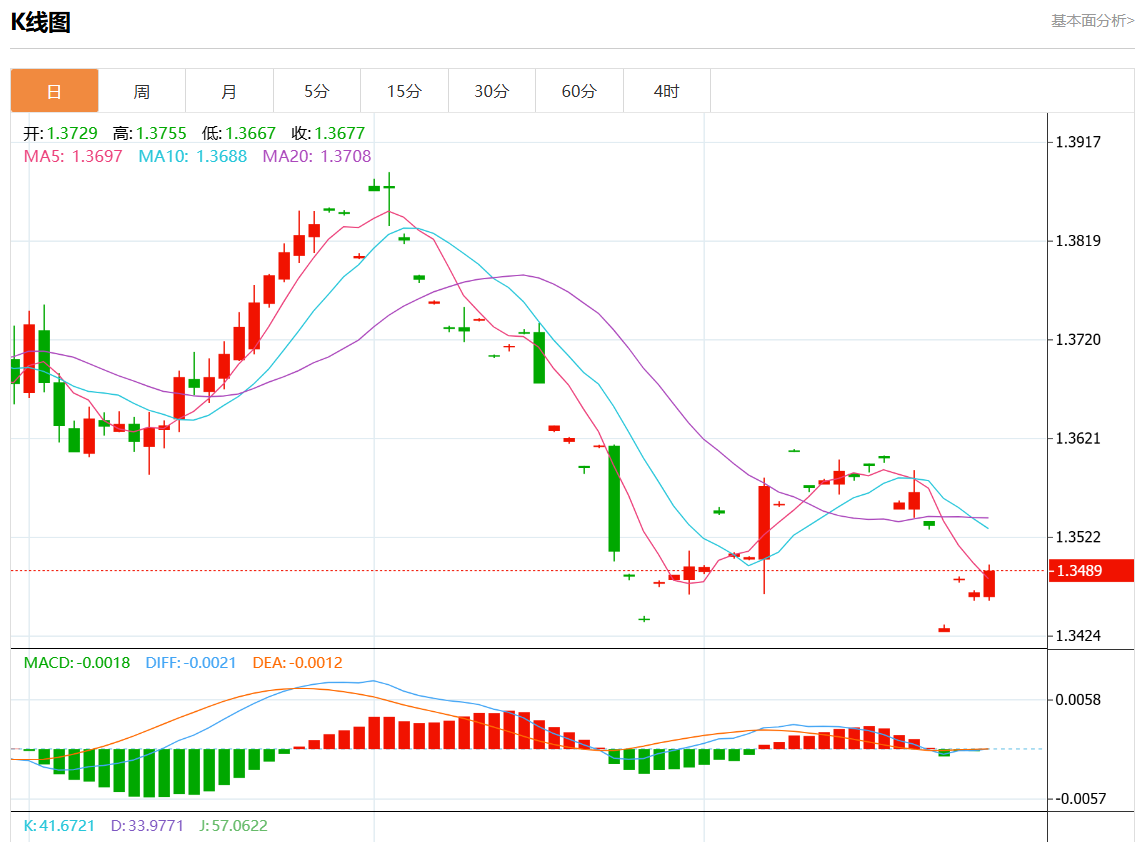Choose the 15分 interval tab
This screenshot has width=1147, height=842.
(404, 91)
